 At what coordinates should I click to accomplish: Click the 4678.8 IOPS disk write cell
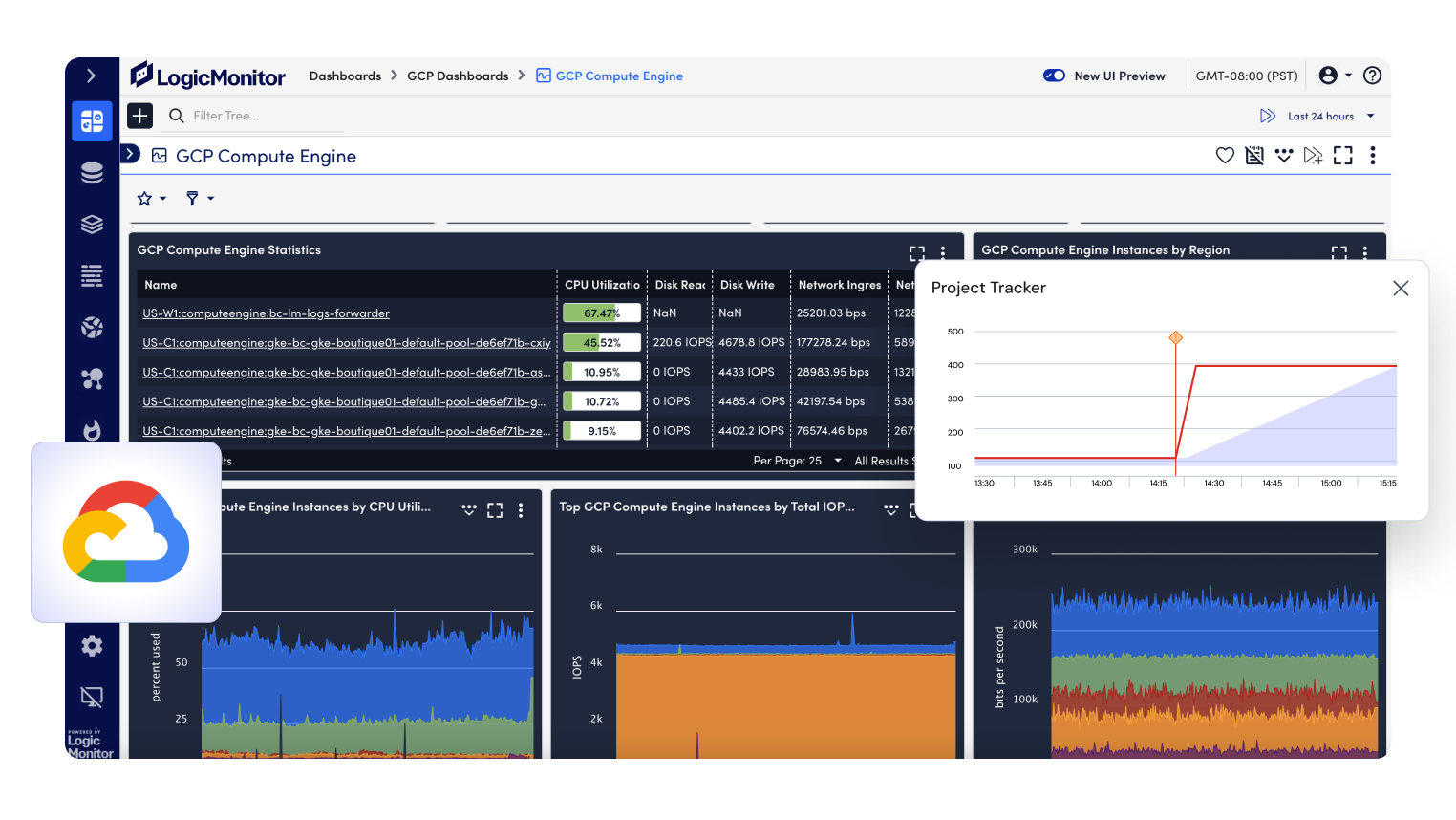[x=751, y=342]
